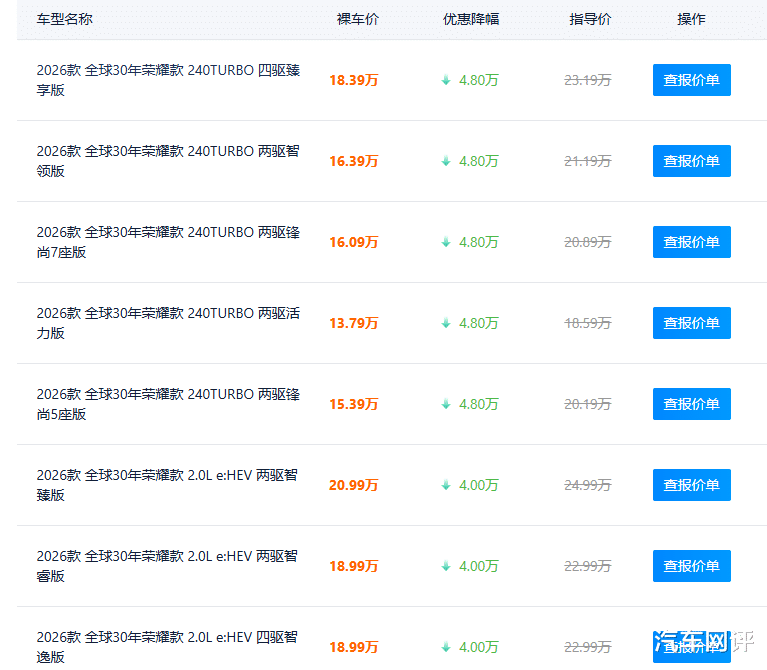
Task: Click green down arrow in 16.09万 row
Action: tap(446, 242)
